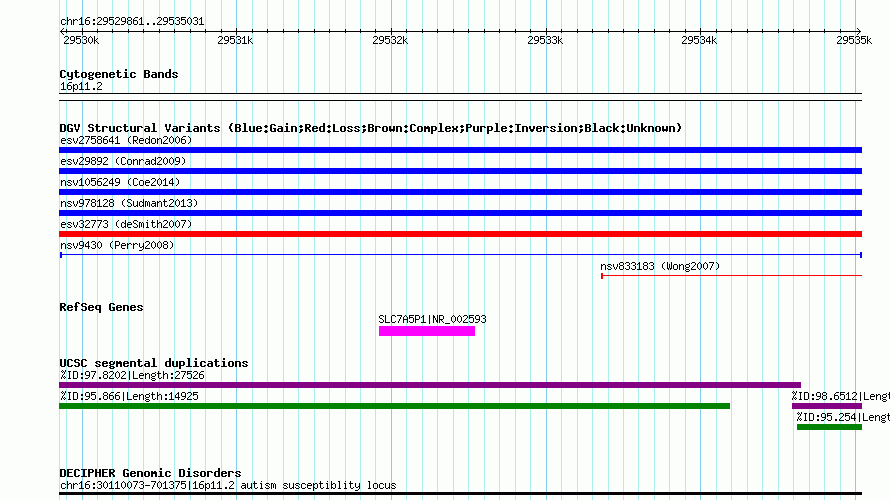This screenshot has height=500, width=890.
Task: Select the SLC7A5P1|NR_002593 gene label
Action: (x=433, y=320)
